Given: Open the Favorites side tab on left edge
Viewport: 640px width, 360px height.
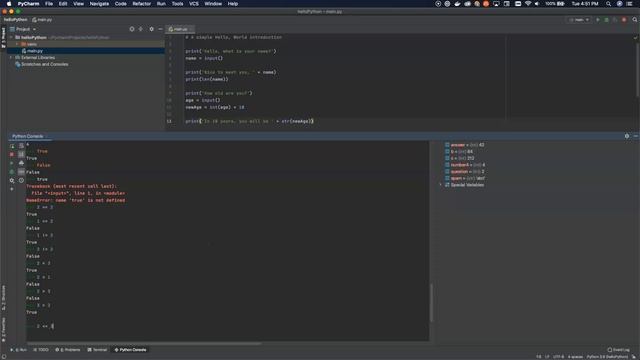Looking at the screenshot, I should (3, 330).
